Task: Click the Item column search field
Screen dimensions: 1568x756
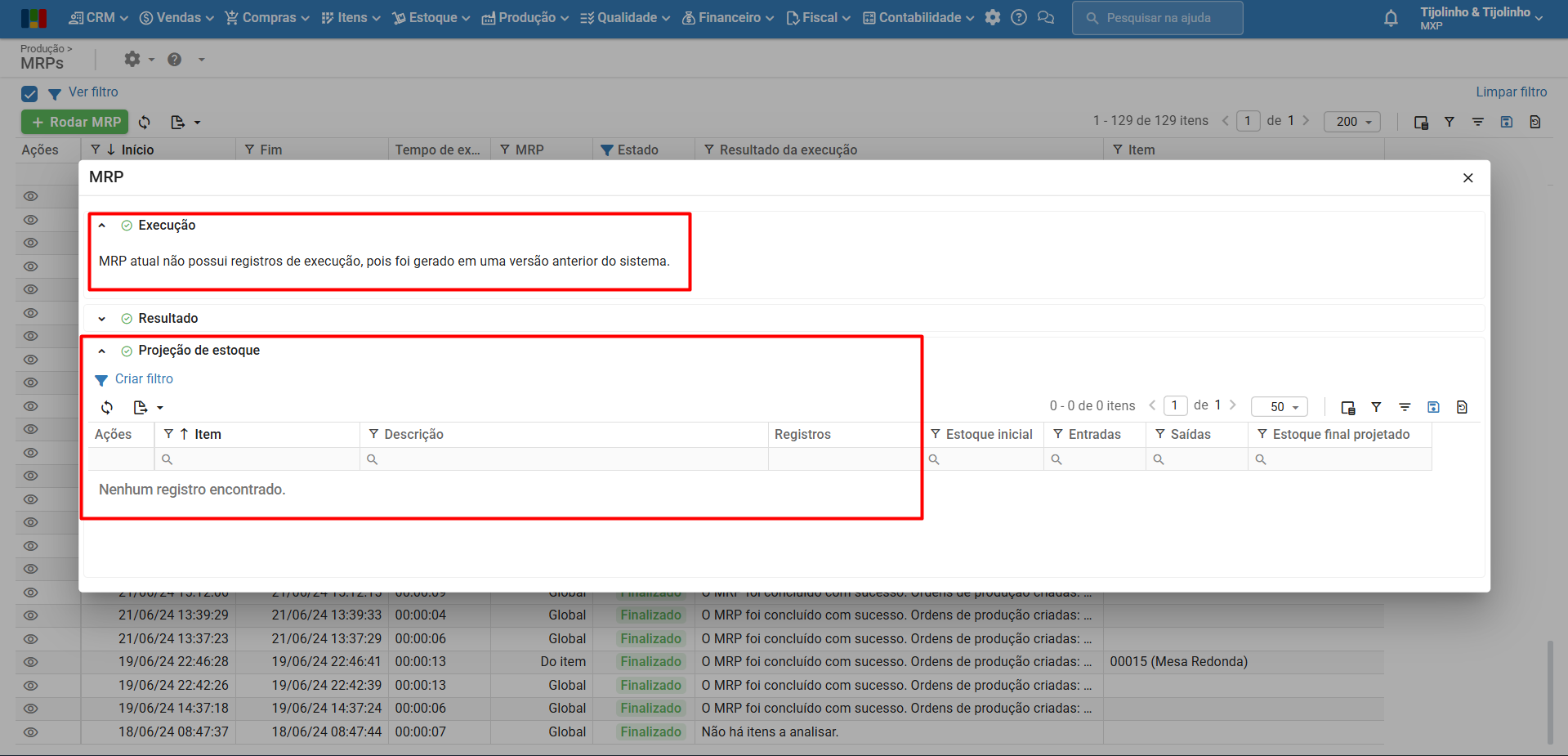Action: (x=257, y=459)
